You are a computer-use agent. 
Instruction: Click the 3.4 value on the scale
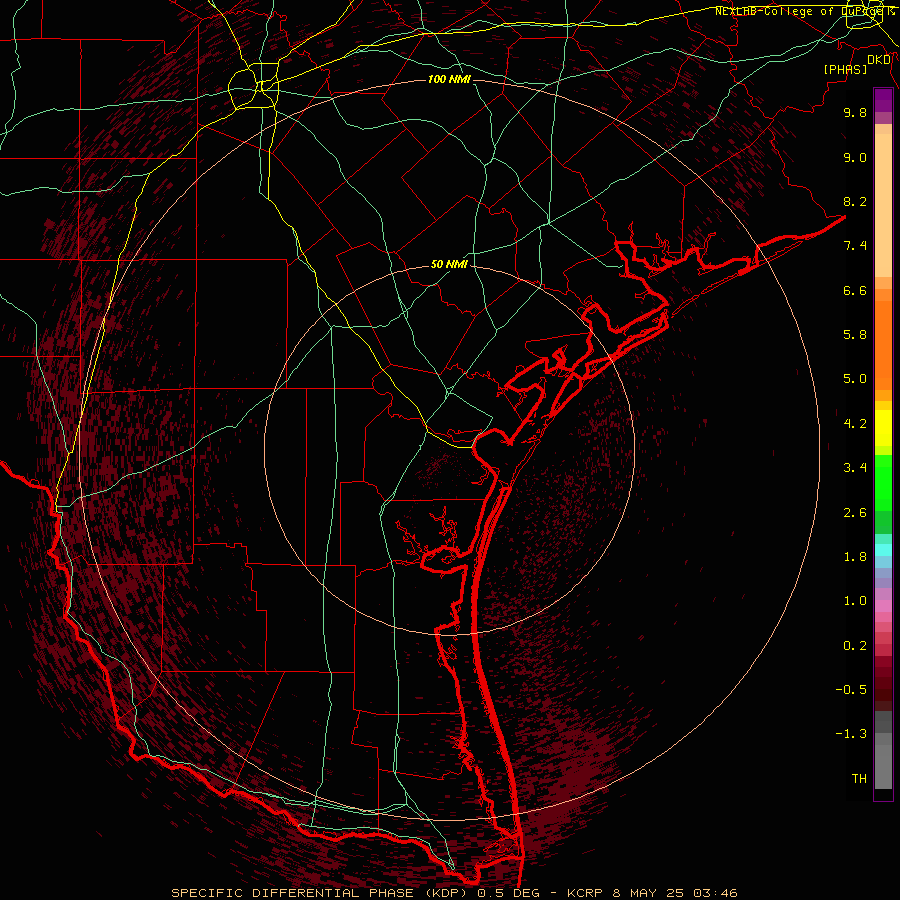(x=855, y=468)
